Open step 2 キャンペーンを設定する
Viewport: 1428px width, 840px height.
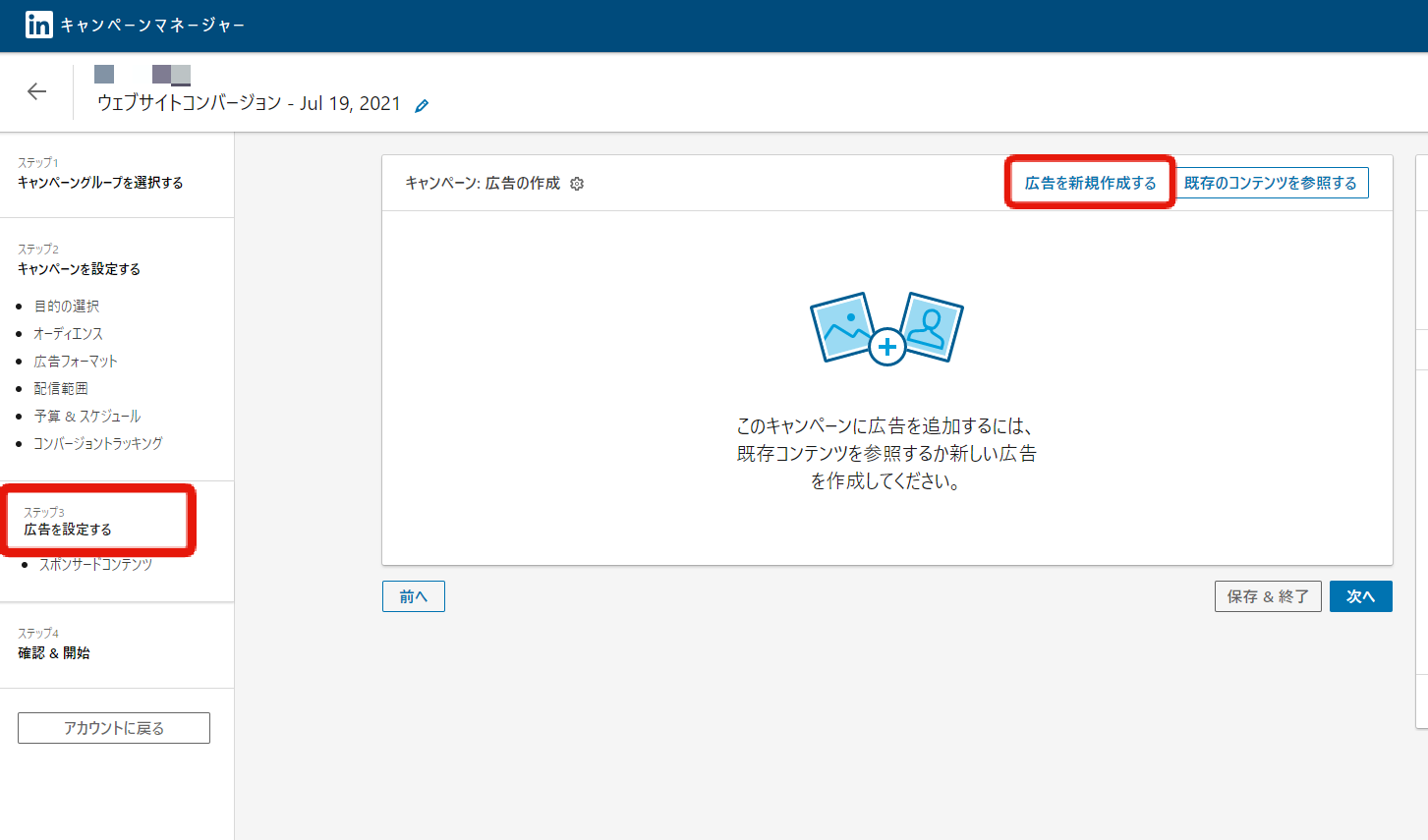[79, 269]
